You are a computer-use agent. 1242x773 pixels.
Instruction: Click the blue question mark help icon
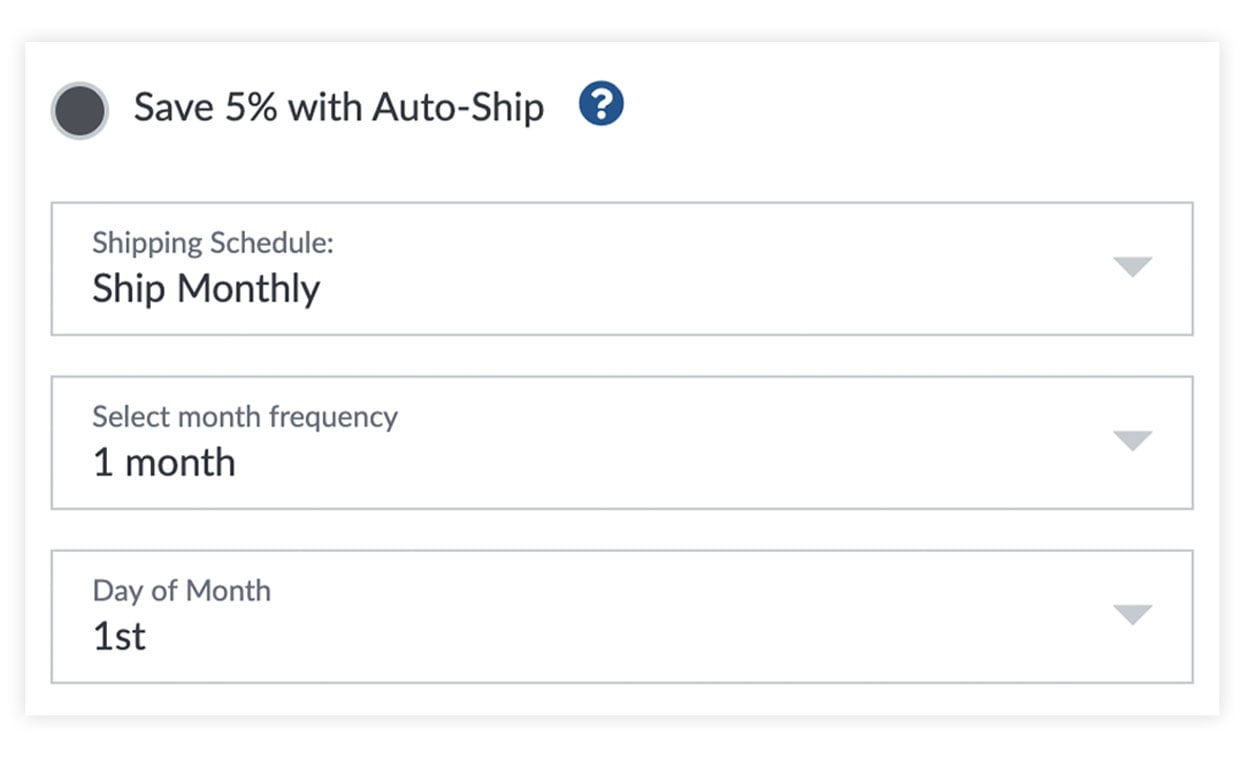601,104
